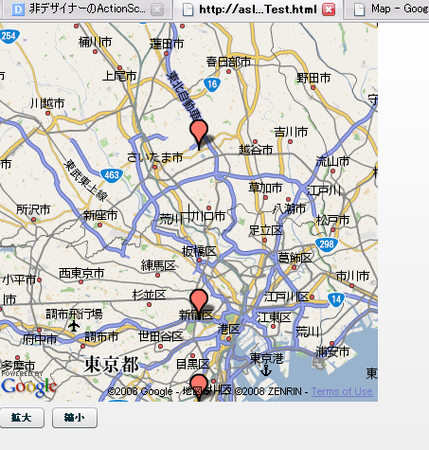Click the 蓮田市 label on the map
The height and width of the screenshot is (450, 429).
167,44
